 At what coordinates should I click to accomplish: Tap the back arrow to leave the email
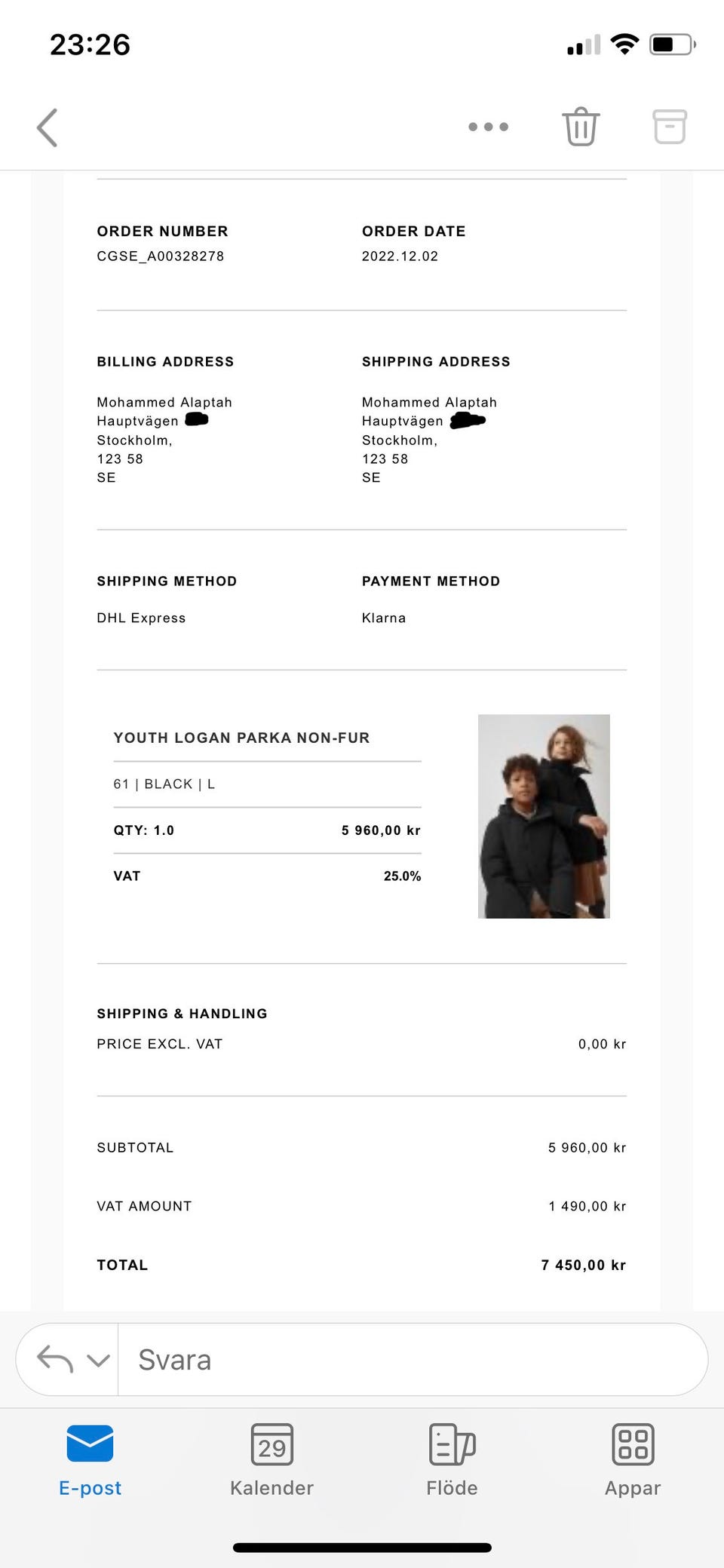click(48, 127)
